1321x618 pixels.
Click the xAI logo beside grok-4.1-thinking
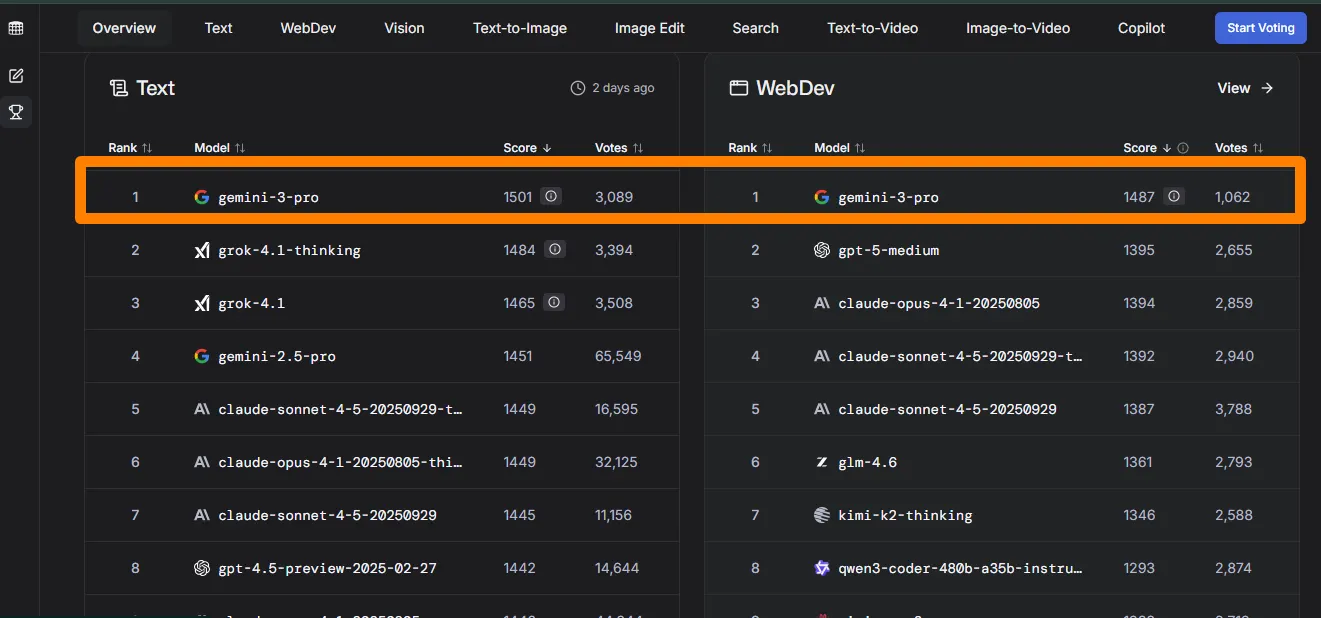pos(202,250)
